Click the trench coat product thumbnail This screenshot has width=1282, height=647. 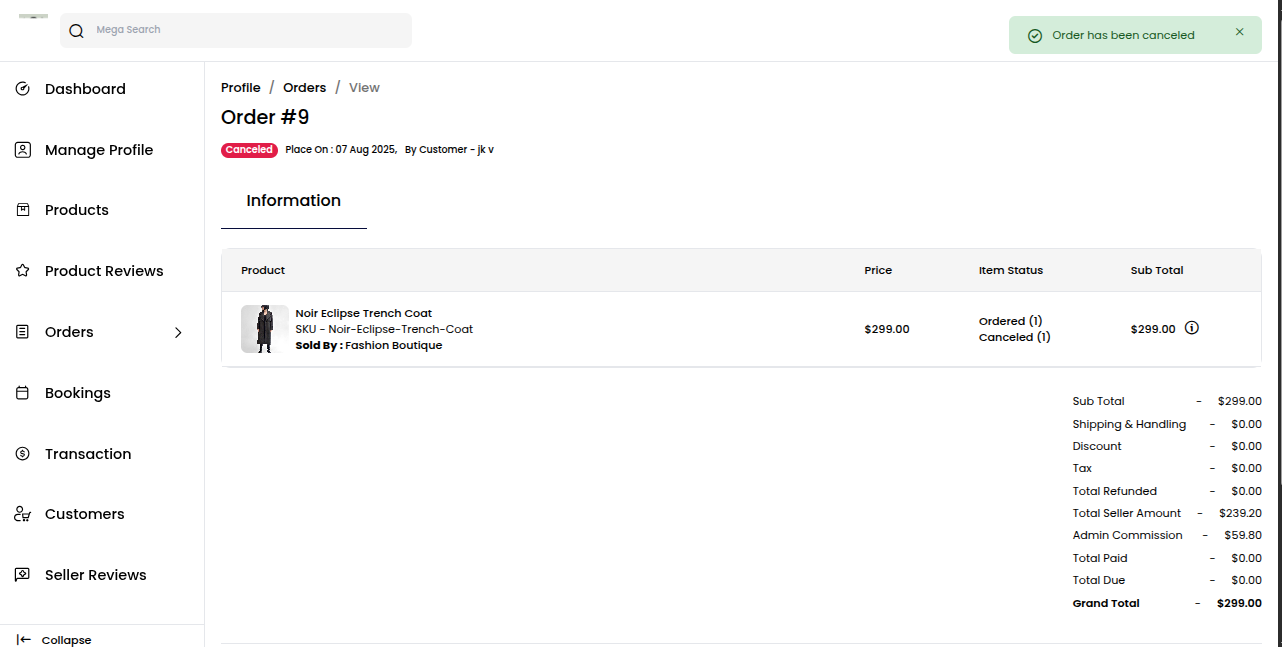264,328
